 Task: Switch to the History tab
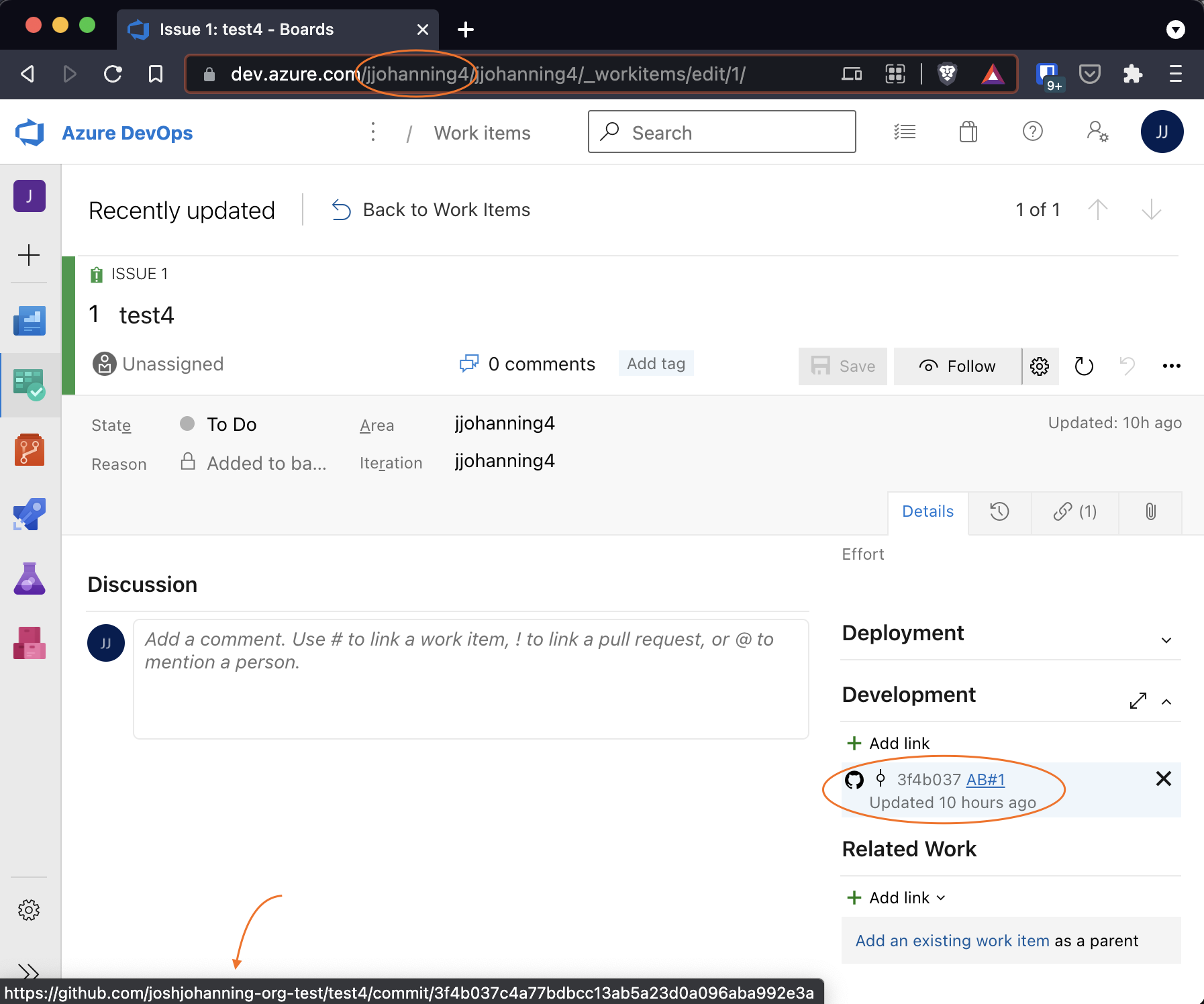999,512
